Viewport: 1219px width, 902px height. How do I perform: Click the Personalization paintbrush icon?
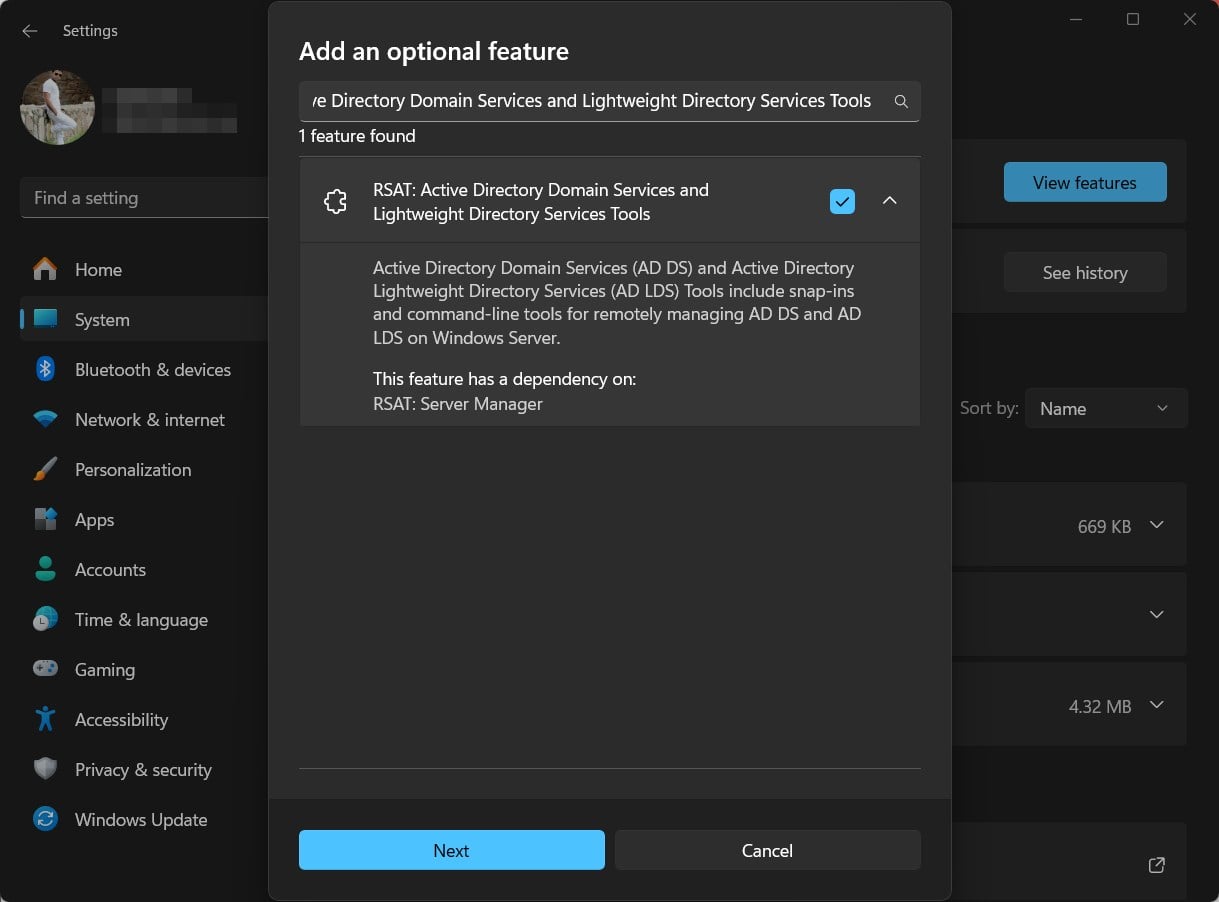pyautogui.click(x=45, y=469)
